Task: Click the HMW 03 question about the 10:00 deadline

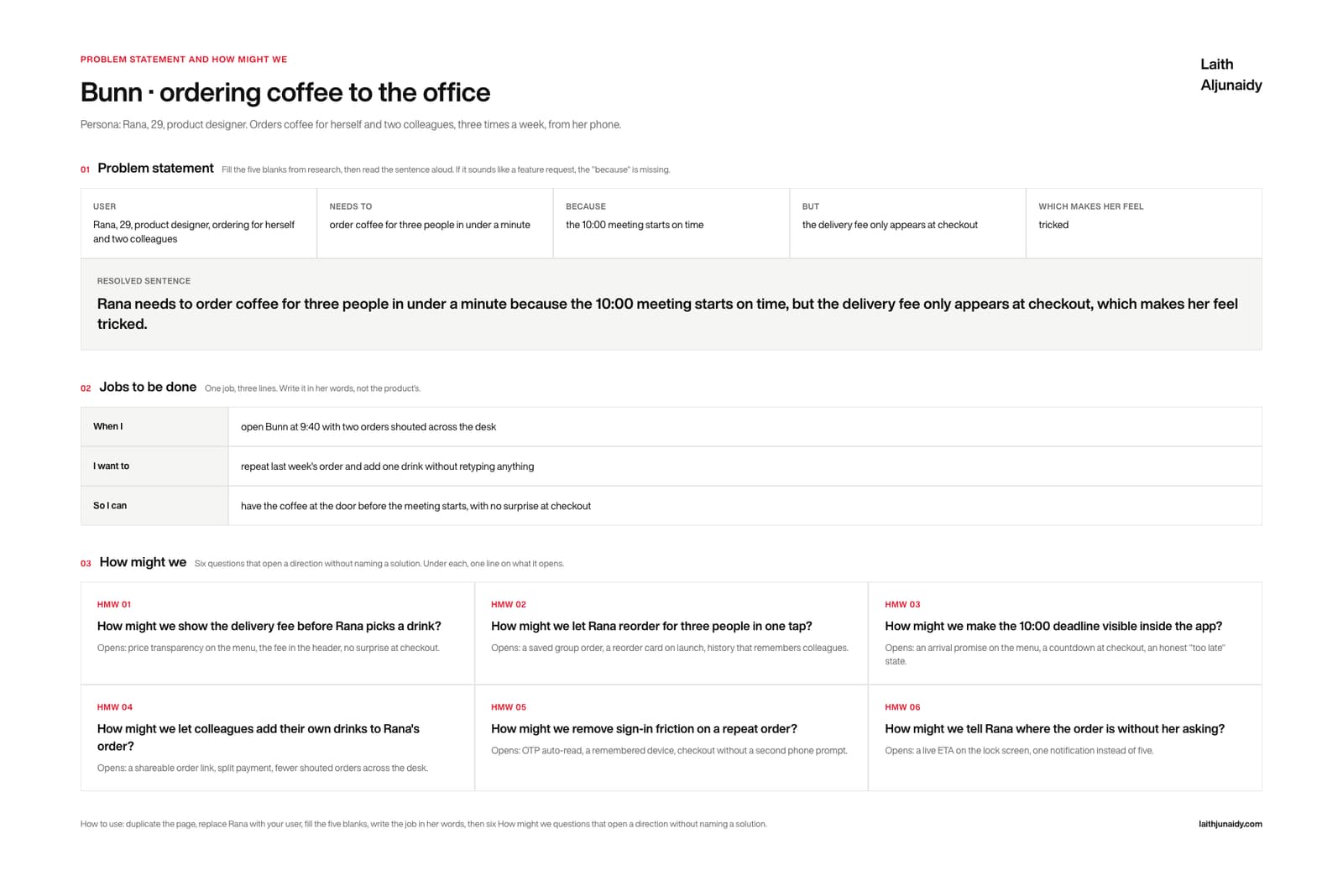Action: click(x=1053, y=626)
